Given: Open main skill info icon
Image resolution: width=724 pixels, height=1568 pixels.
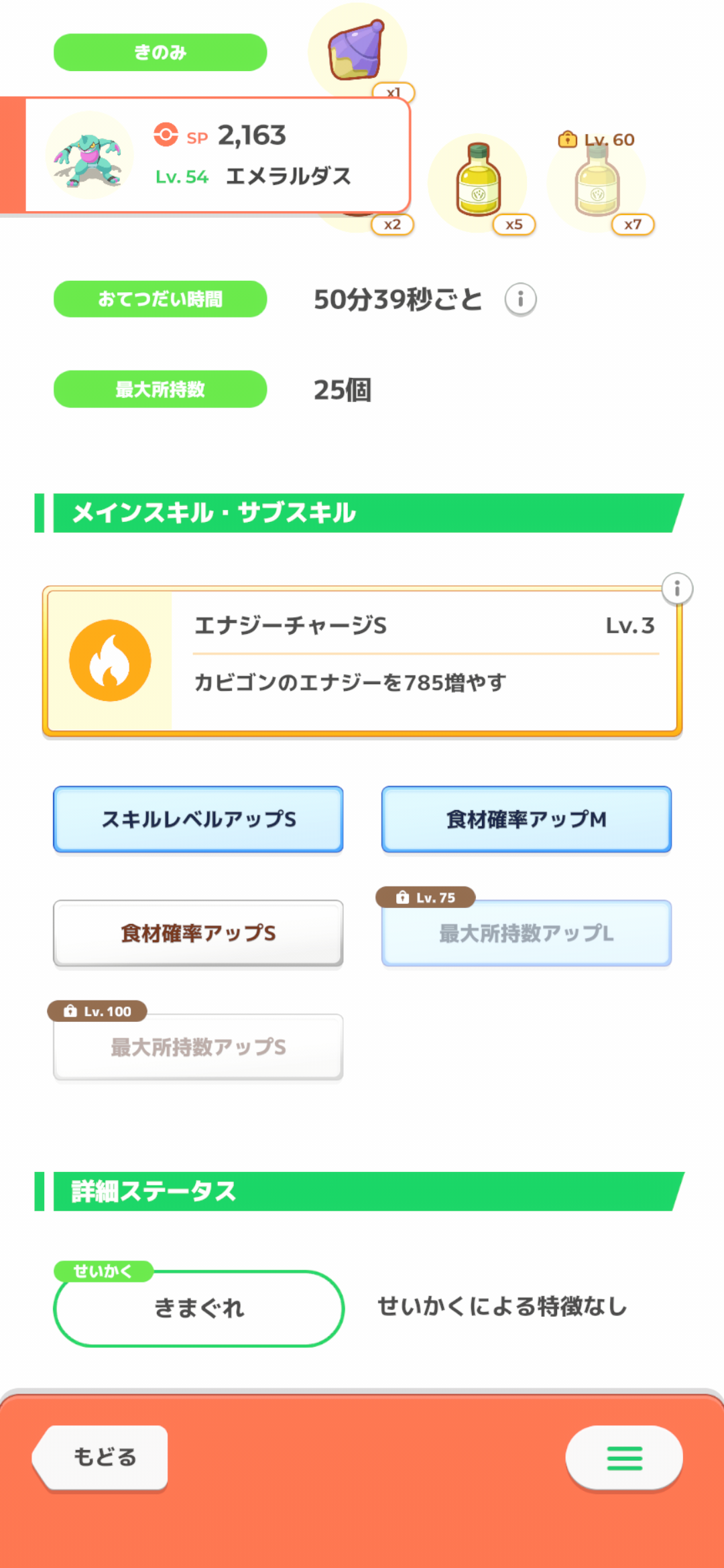Looking at the screenshot, I should (x=677, y=589).
